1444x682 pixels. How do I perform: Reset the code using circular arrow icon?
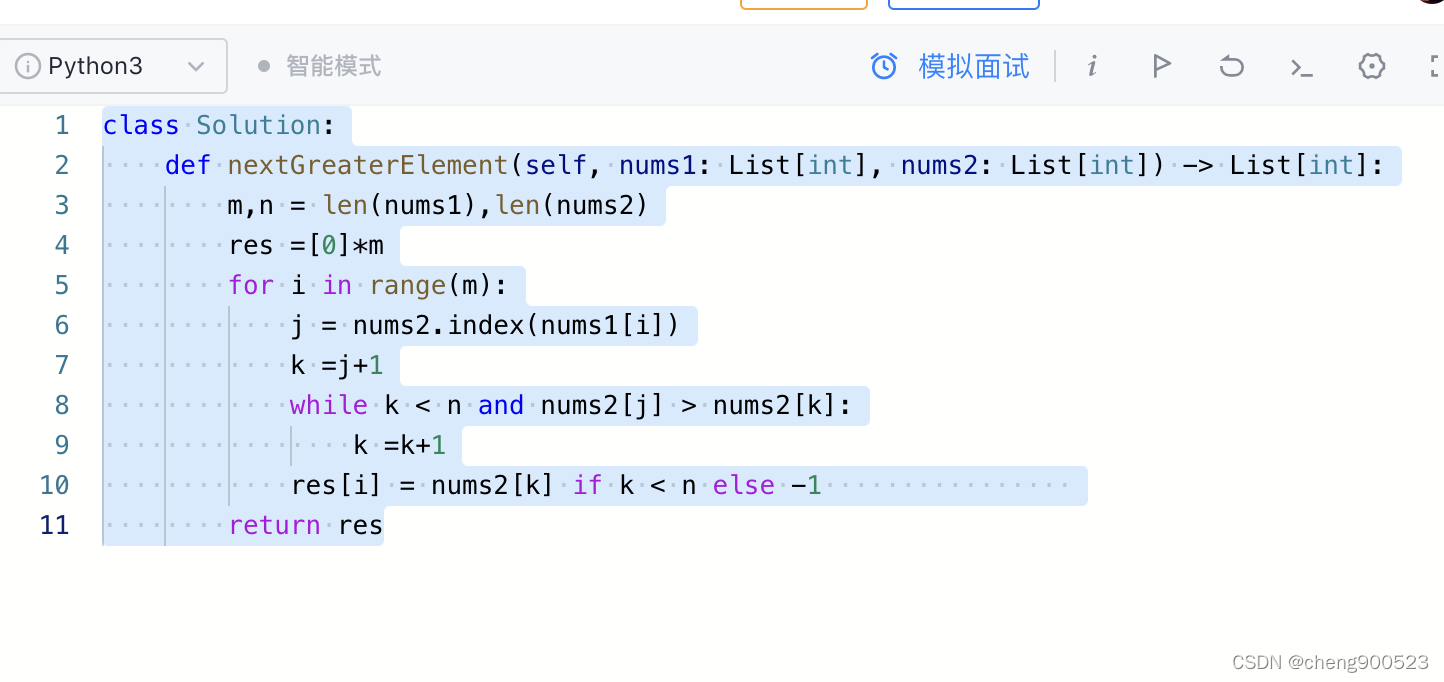click(1231, 66)
